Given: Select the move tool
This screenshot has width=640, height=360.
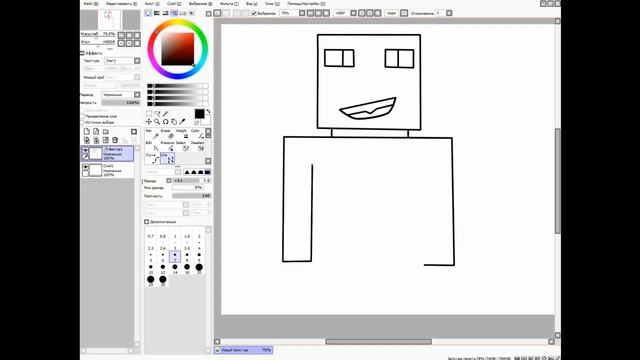Looking at the screenshot, I should [149, 122].
